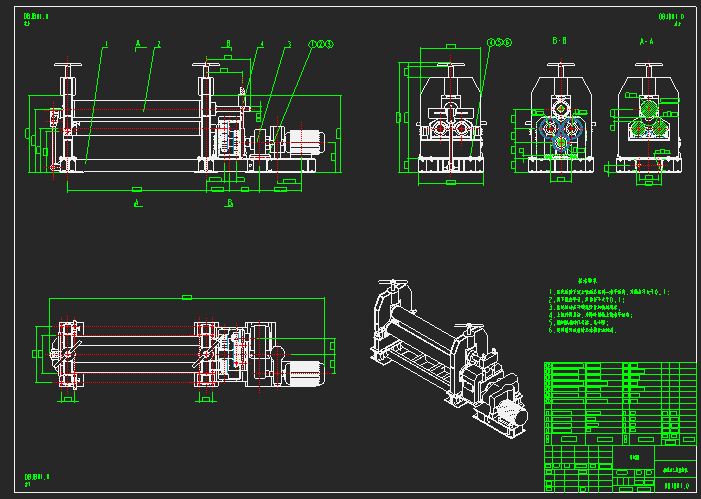Click section marker A above the front view

tap(138, 43)
